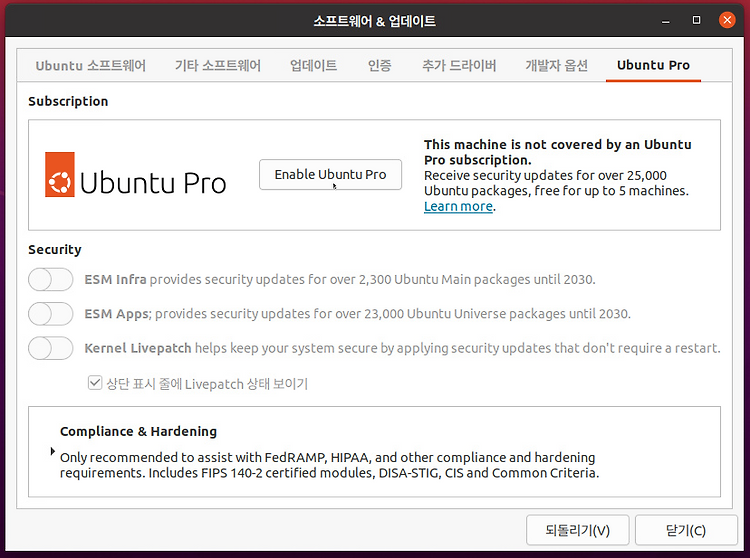The image size is (750, 558).
Task: Expand the Compliance & Hardening section arrow
Action: point(53,451)
